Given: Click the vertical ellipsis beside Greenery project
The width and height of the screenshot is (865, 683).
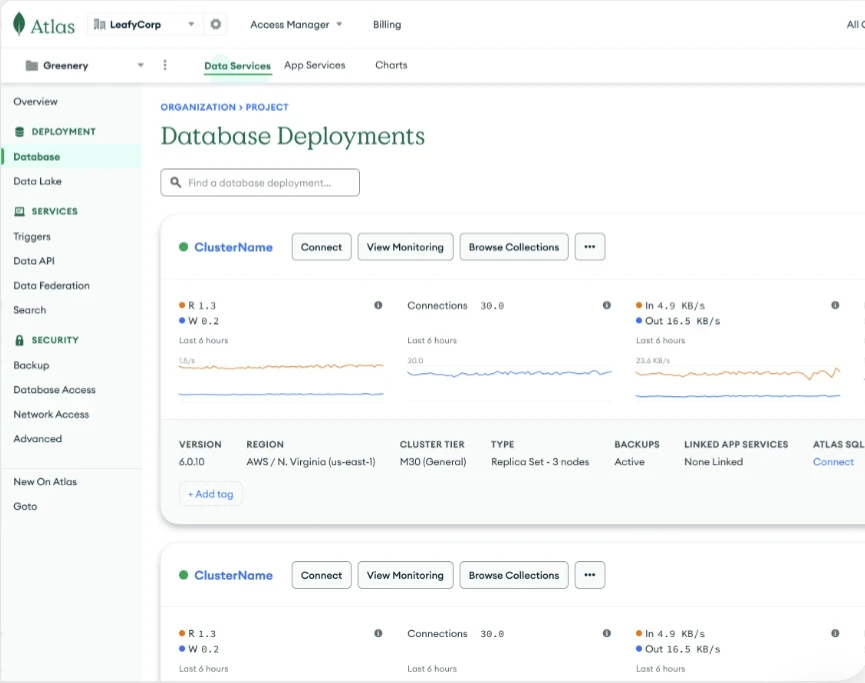Looking at the screenshot, I should click(x=165, y=65).
